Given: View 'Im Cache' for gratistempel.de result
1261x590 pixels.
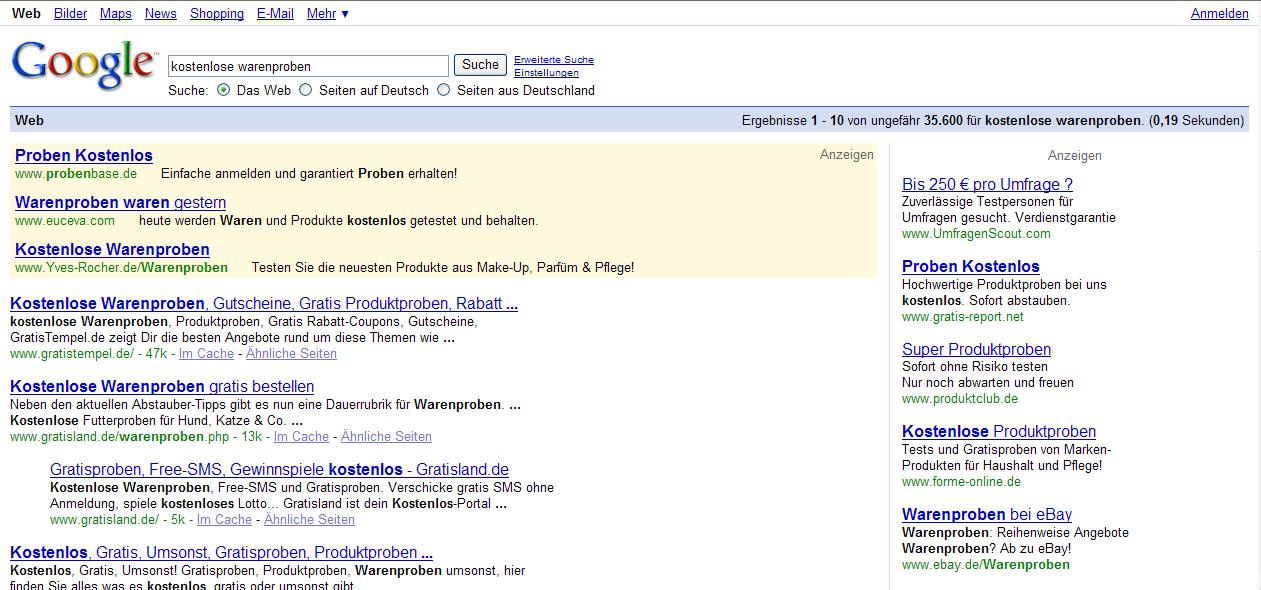Looking at the screenshot, I should tap(207, 354).
